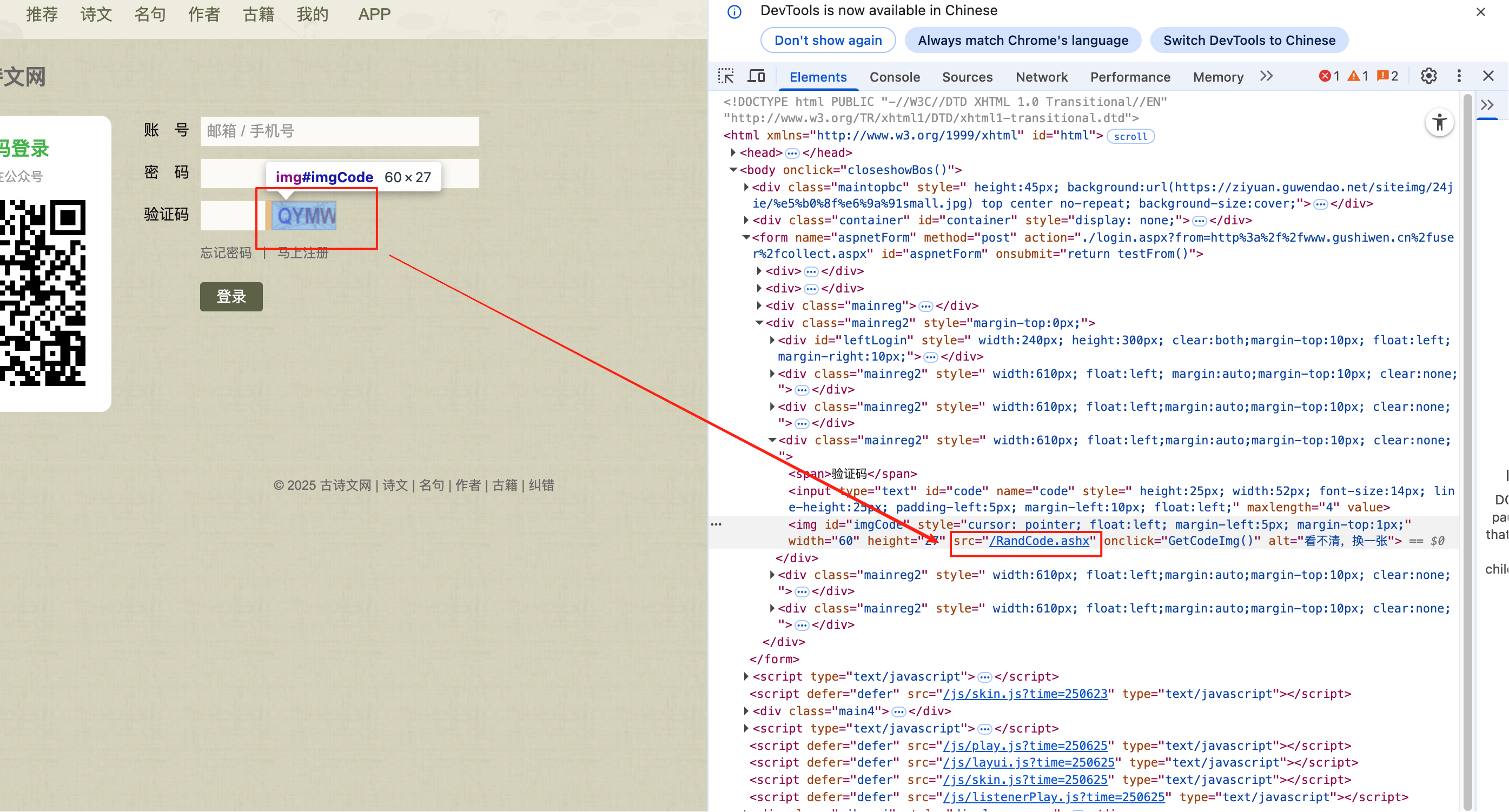Click Always match Chrome's language button
This screenshot has height=812, width=1509.
pyautogui.click(x=1023, y=41)
